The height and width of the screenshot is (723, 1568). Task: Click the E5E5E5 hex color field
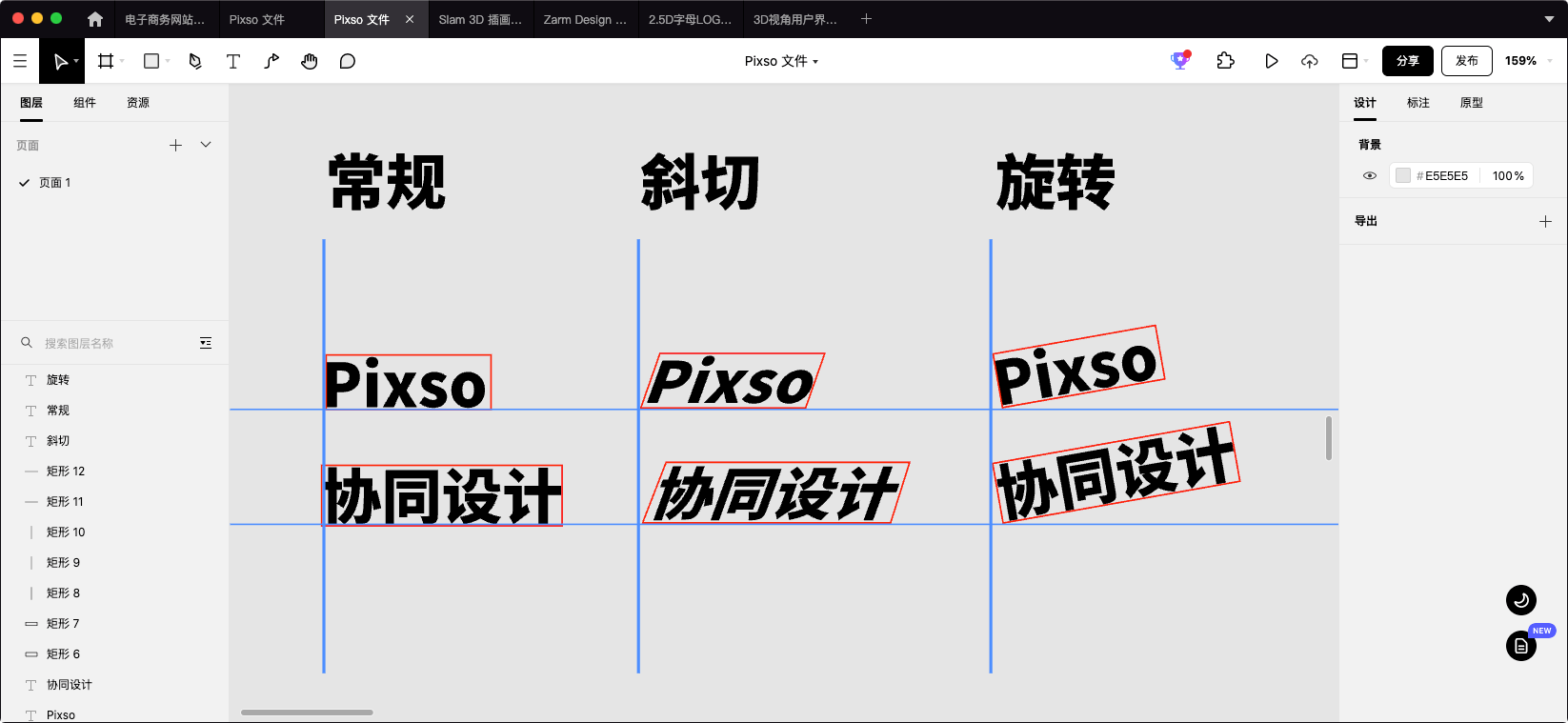click(x=1446, y=176)
